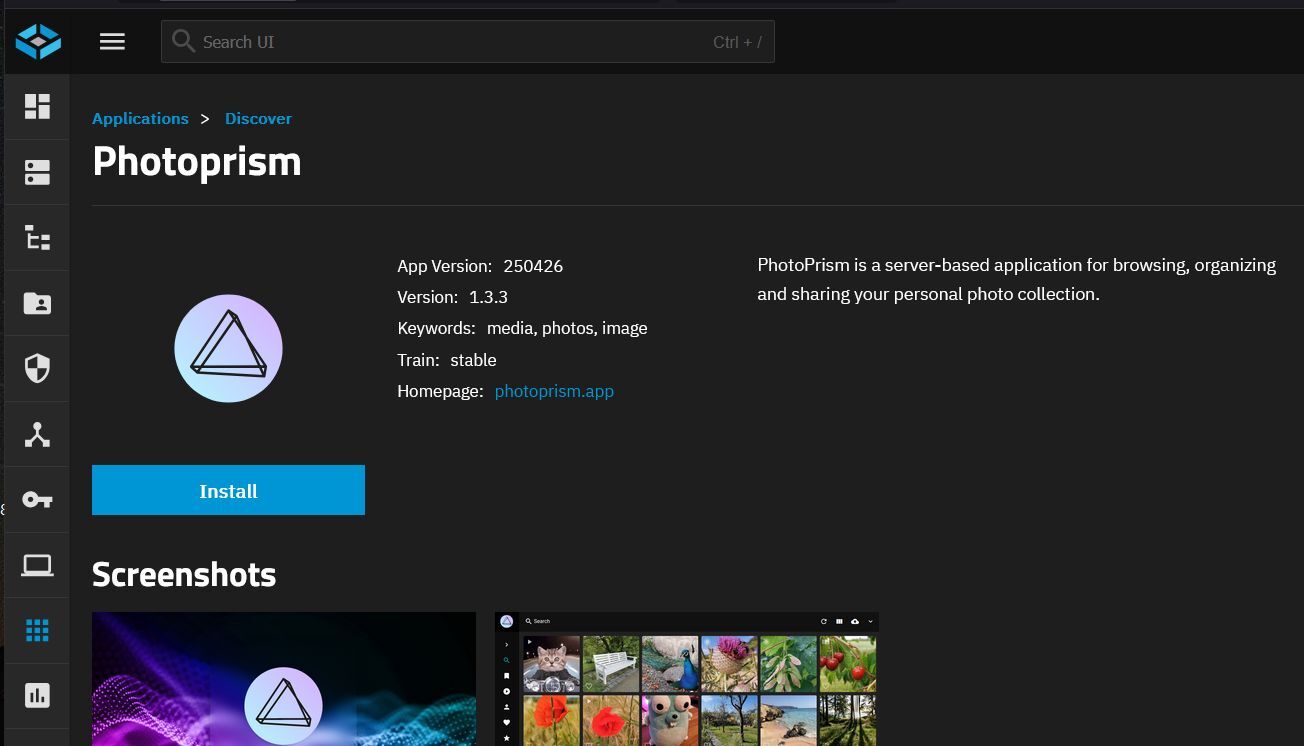Click the TrueNAS logo in the corner
The width and height of the screenshot is (1304, 746).
coord(38,41)
